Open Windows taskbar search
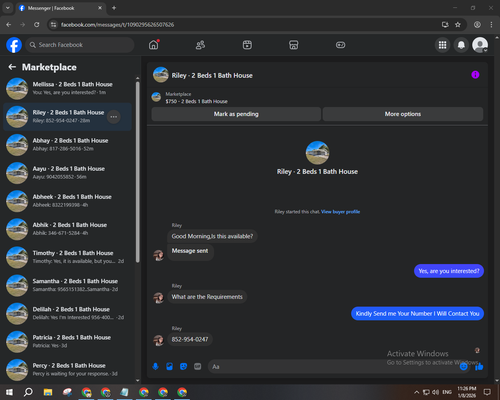The image size is (500, 400). click(x=28, y=392)
